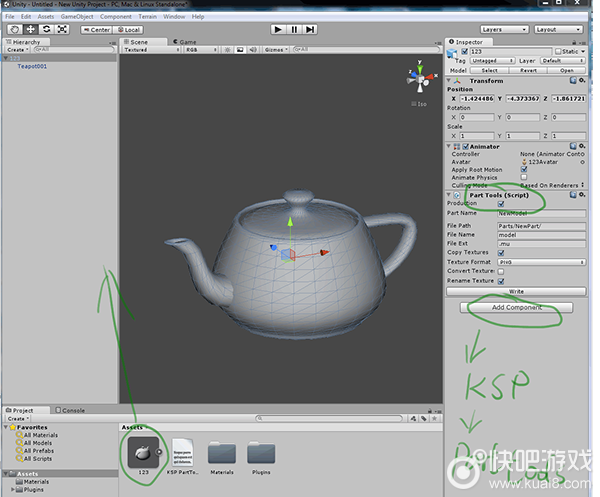Enable Animate Physics checkbox
The height and width of the screenshot is (497, 600).
524,177
